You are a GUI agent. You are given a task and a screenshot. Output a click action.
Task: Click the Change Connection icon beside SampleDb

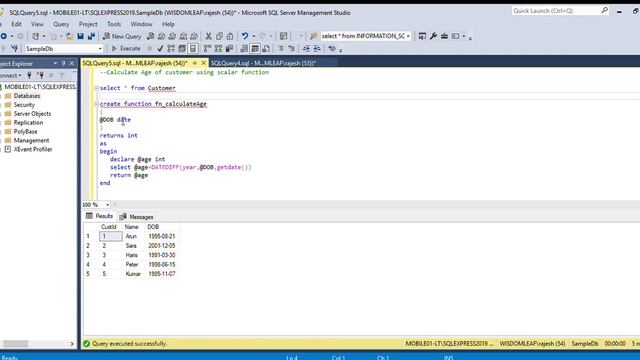click(15, 49)
